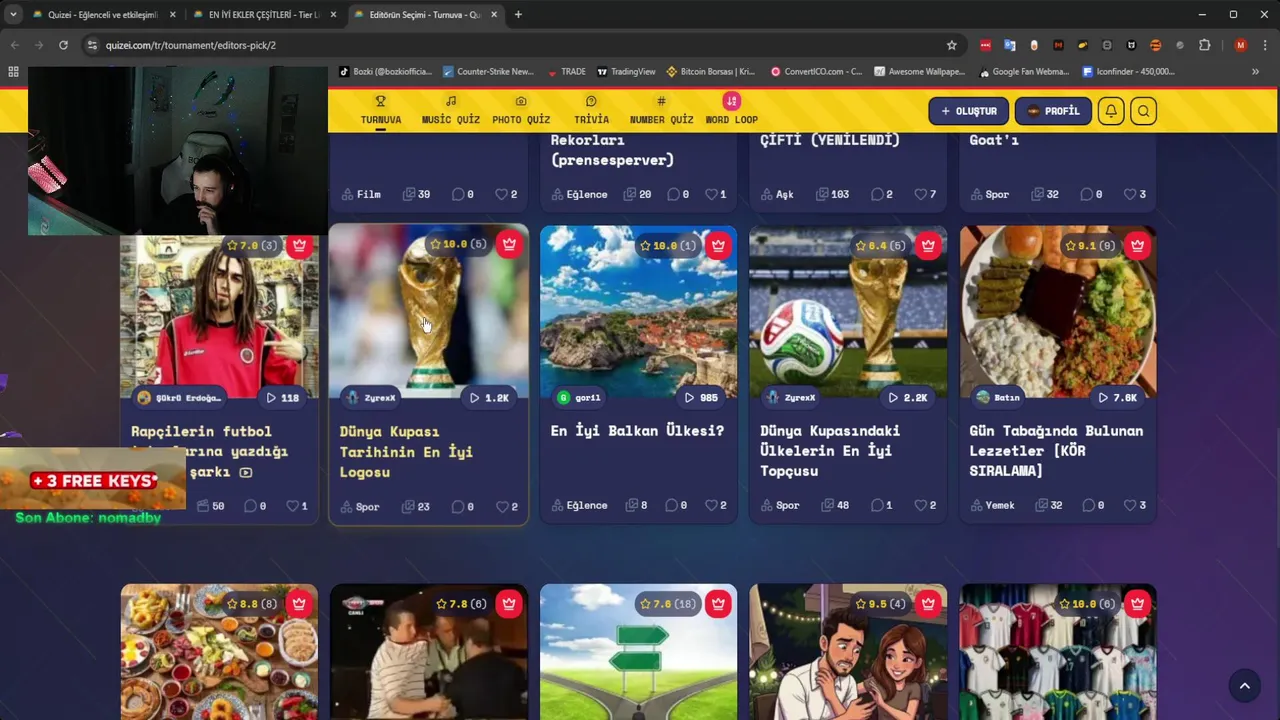Open the Number Quiz section
The height and width of the screenshot is (720, 1280).
point(661,110)
